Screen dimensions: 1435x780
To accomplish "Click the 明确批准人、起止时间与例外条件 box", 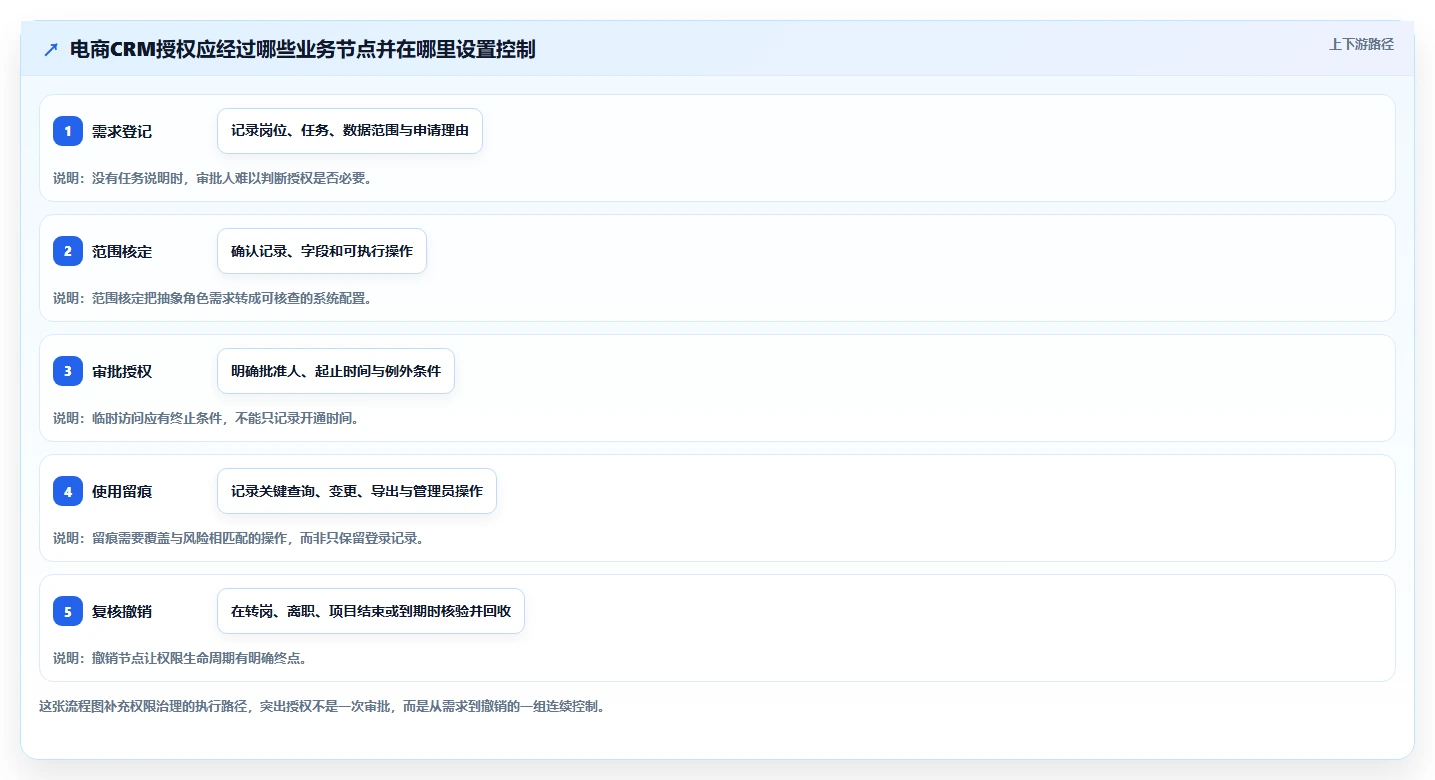I will (336, 371).
